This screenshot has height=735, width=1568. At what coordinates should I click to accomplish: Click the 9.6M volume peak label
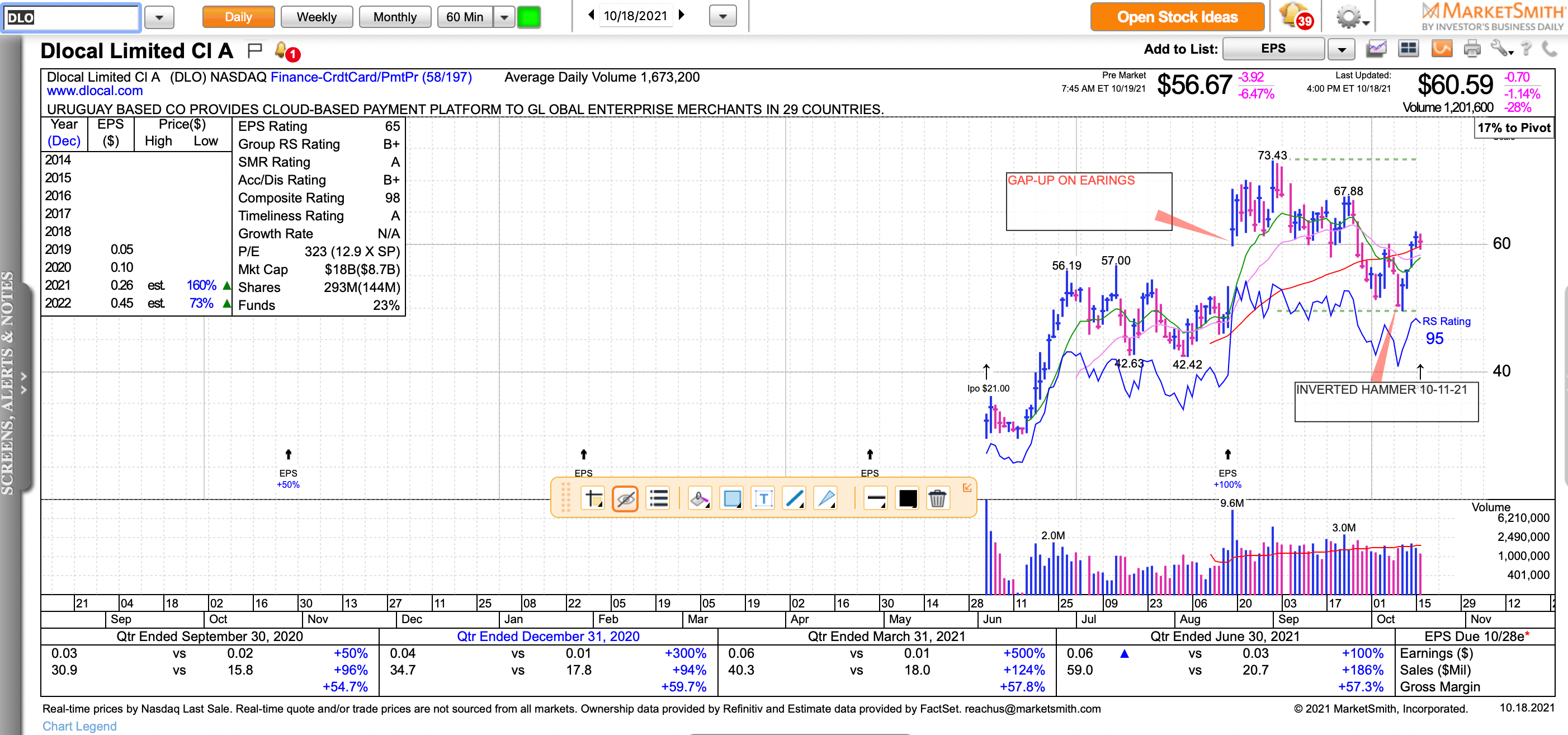pyautogui.click(x=1231, y=503)
